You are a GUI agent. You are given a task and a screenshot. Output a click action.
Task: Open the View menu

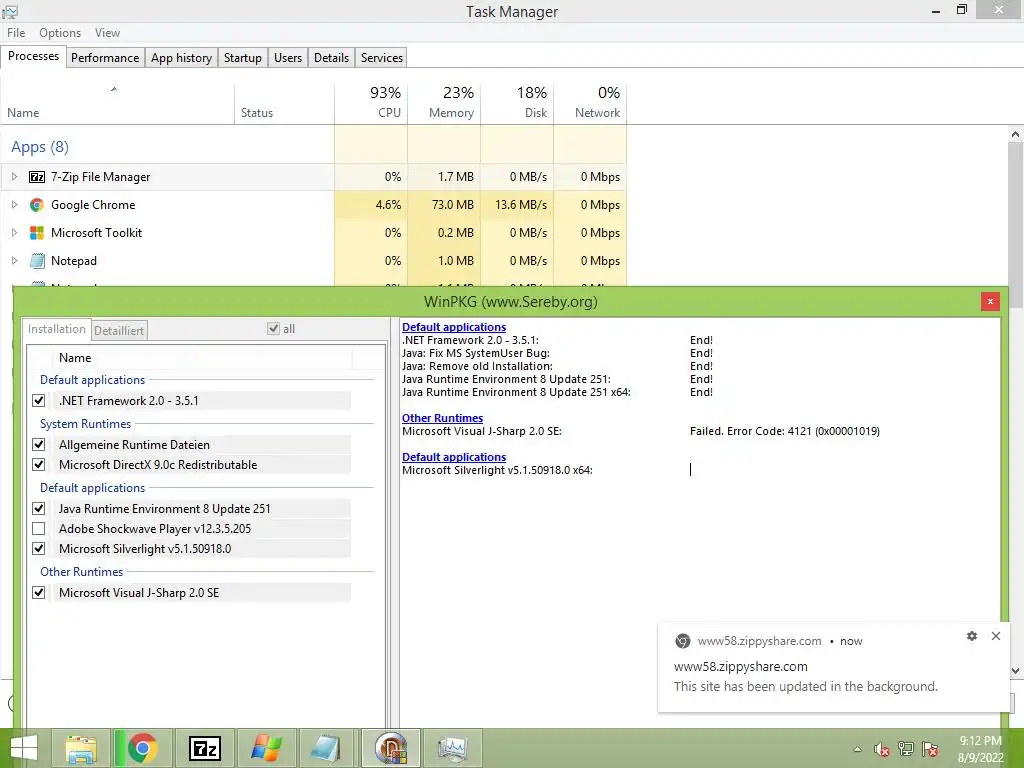click(x=107, y=33)
